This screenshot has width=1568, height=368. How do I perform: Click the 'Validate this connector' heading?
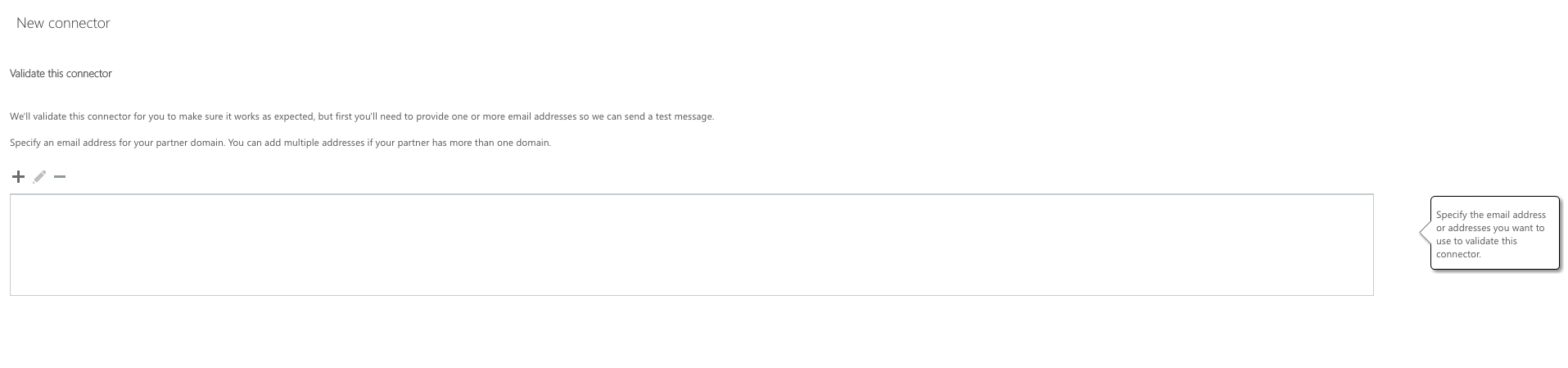tap(61, 74)
